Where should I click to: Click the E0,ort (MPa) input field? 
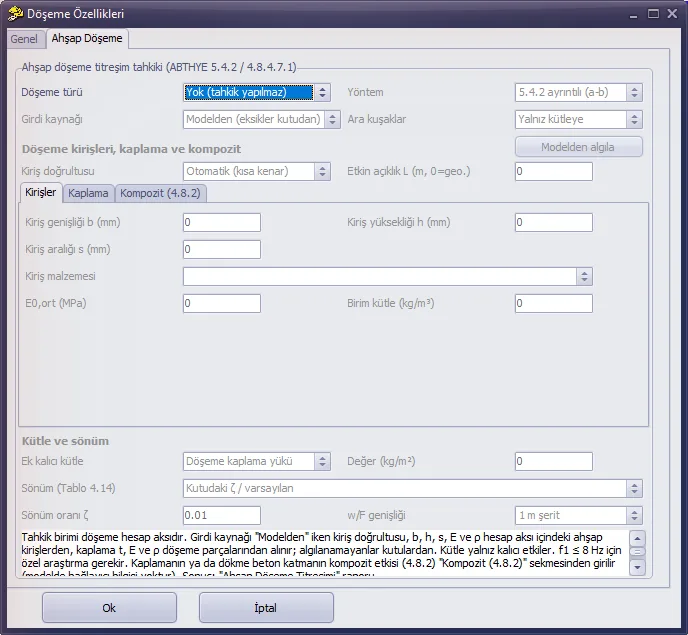[222, 303]
